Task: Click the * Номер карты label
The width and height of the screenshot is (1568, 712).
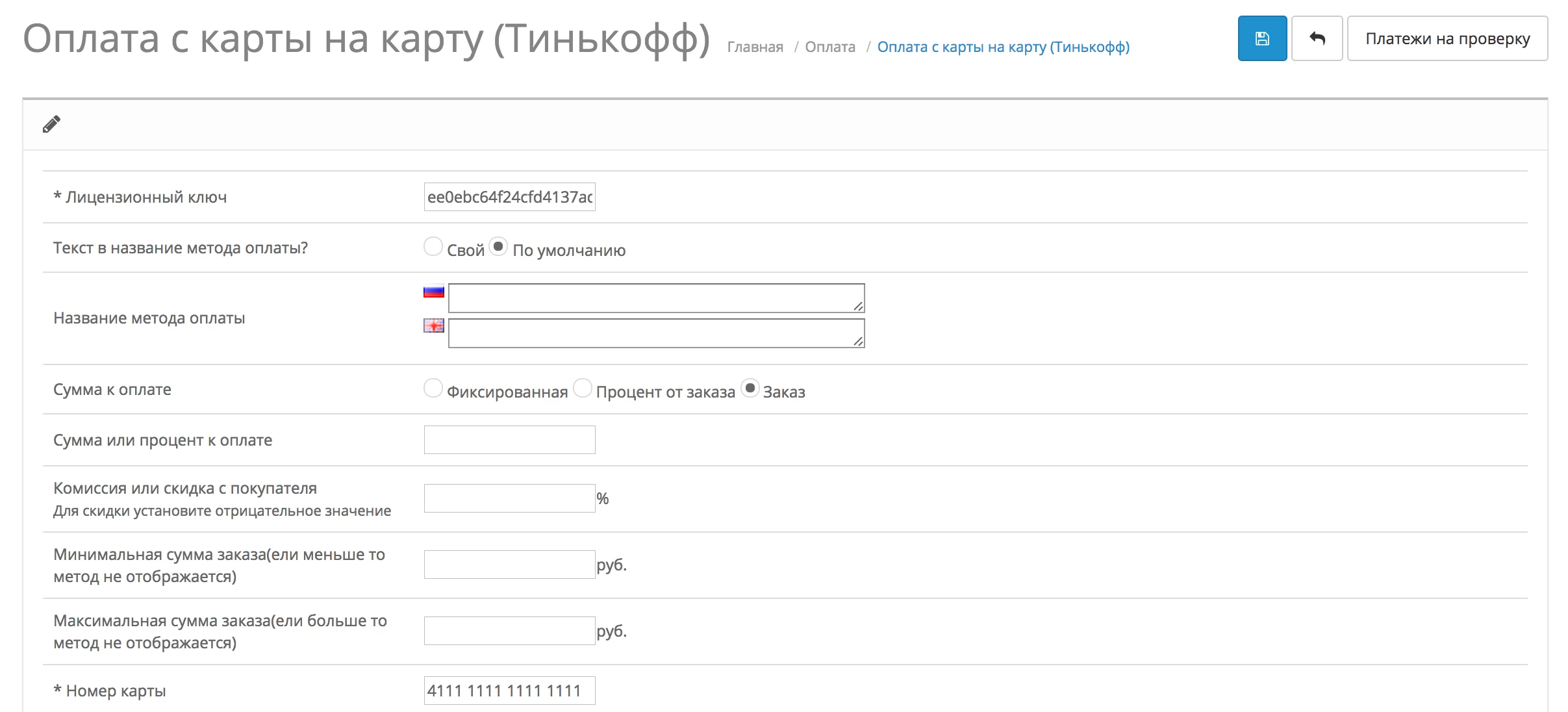Action: point(109,691)
